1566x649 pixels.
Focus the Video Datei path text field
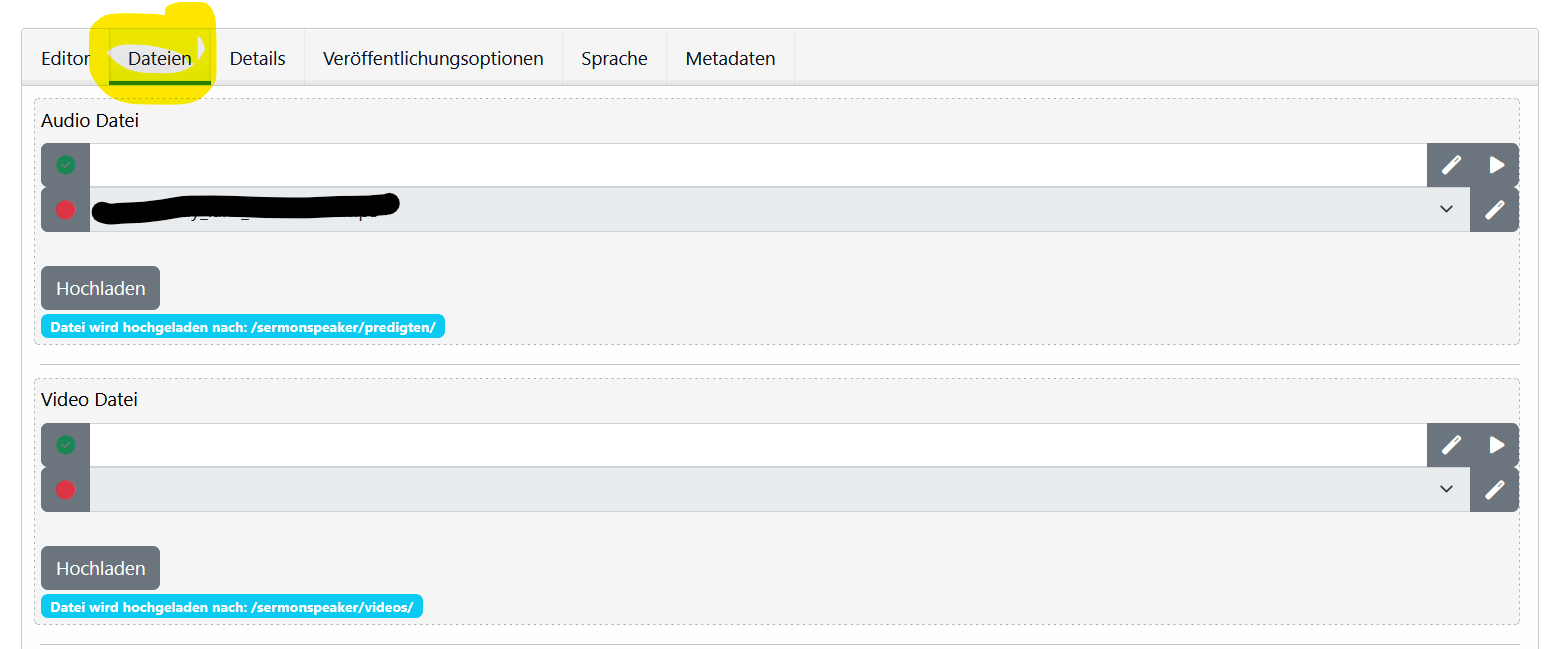pos(757,445)
